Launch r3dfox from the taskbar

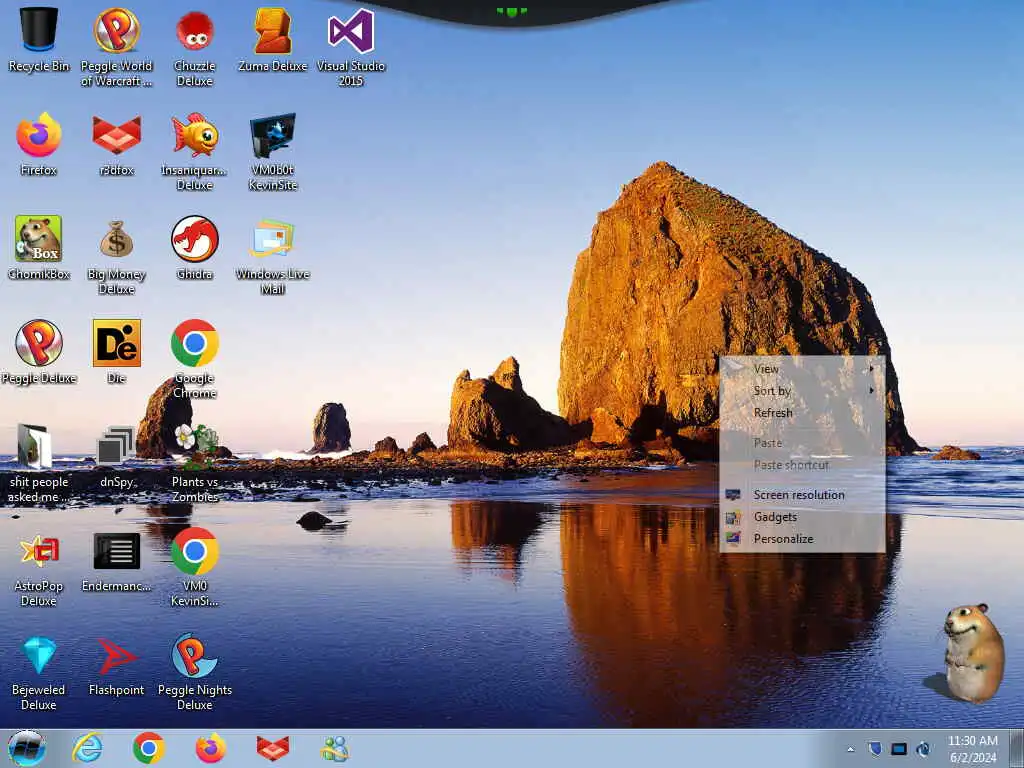[272, 749]
